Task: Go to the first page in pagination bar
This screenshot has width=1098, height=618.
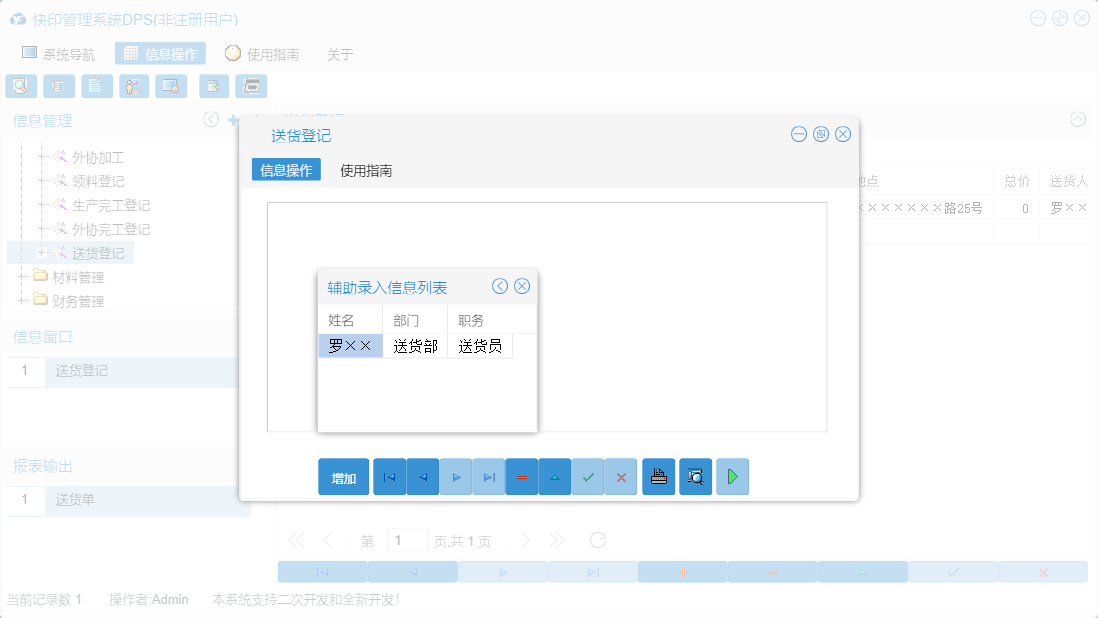Action: [296, 540]
